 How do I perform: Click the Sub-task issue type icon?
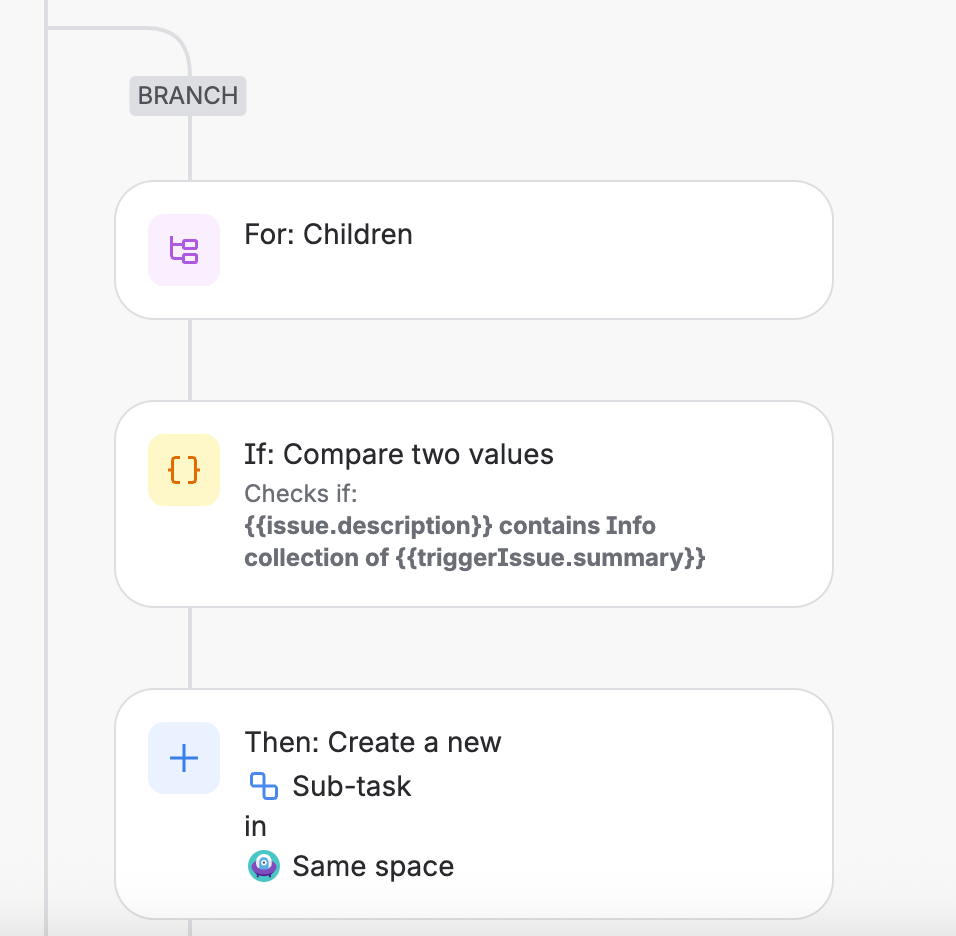[x=263, y=786]
